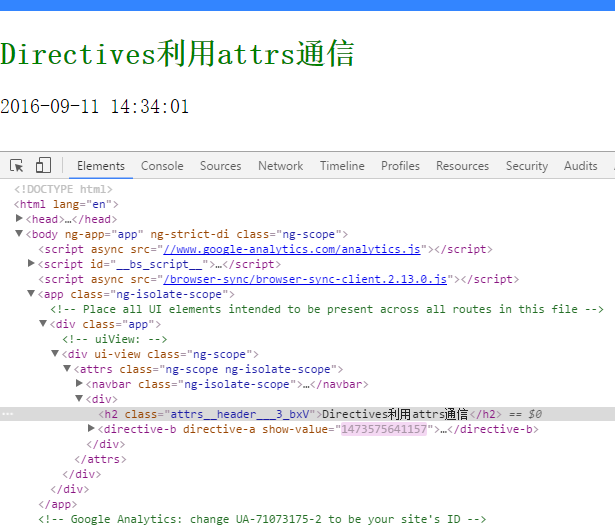Viewport: 615px width, 527px height.
Task: Switch to the Sources tab
Action: point(220,166)
